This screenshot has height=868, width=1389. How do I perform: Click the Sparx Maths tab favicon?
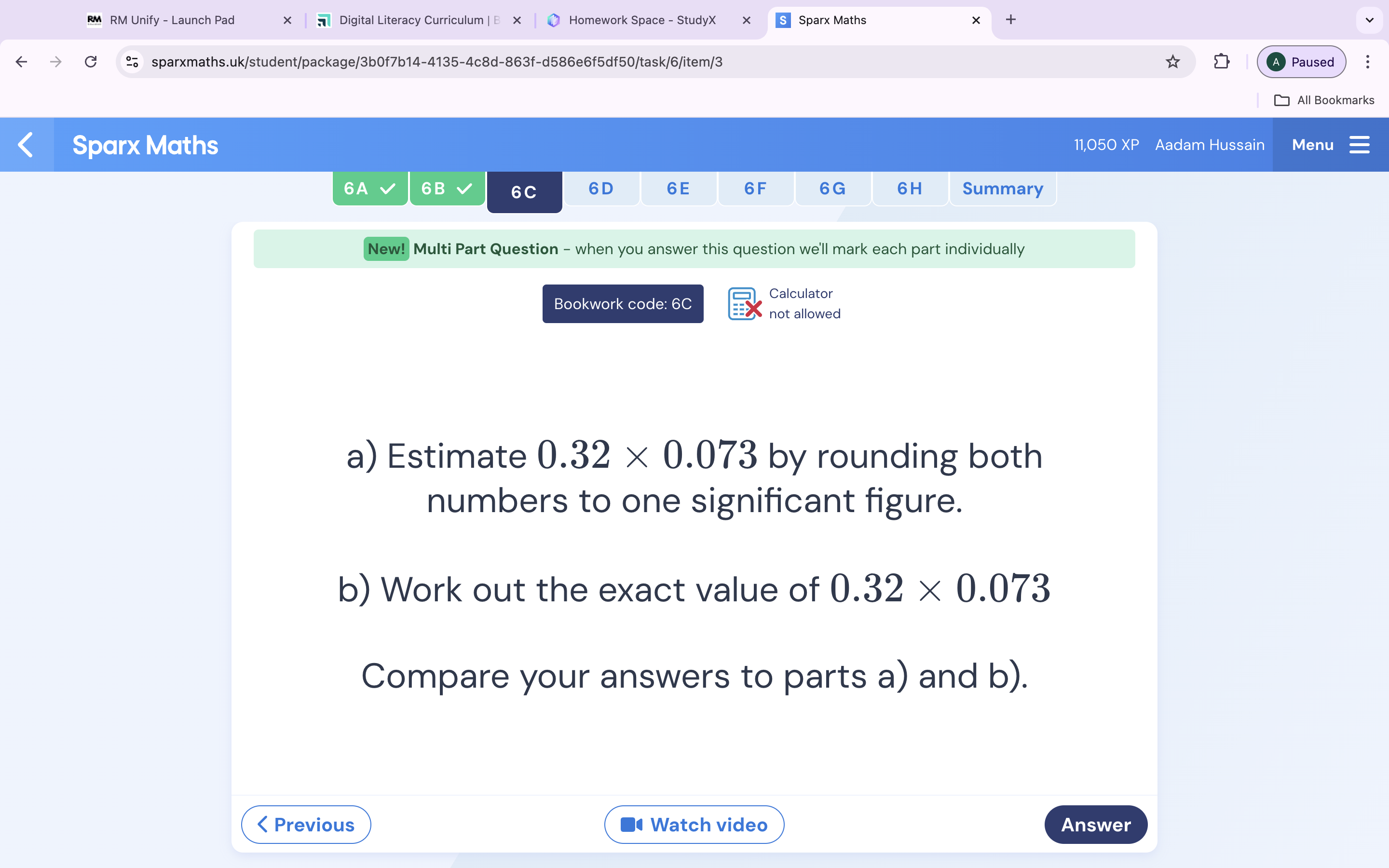783,20
